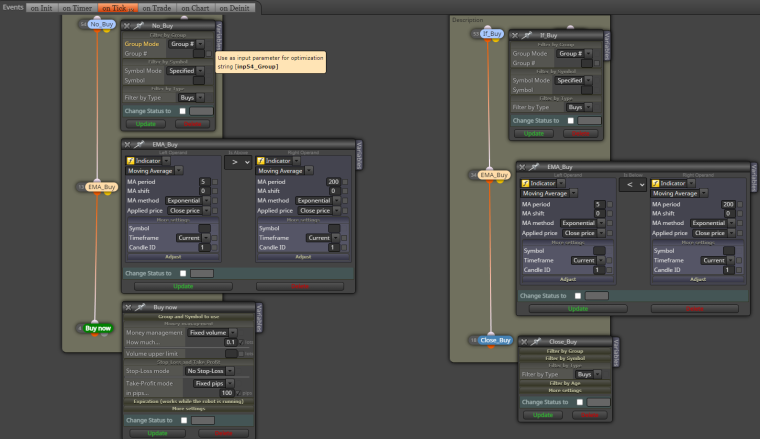The width and height of the screenshot is (760, 439).
Task: Tick Change Status to checkbox in Close_Buy panel
Action: [x=580, y=402]
